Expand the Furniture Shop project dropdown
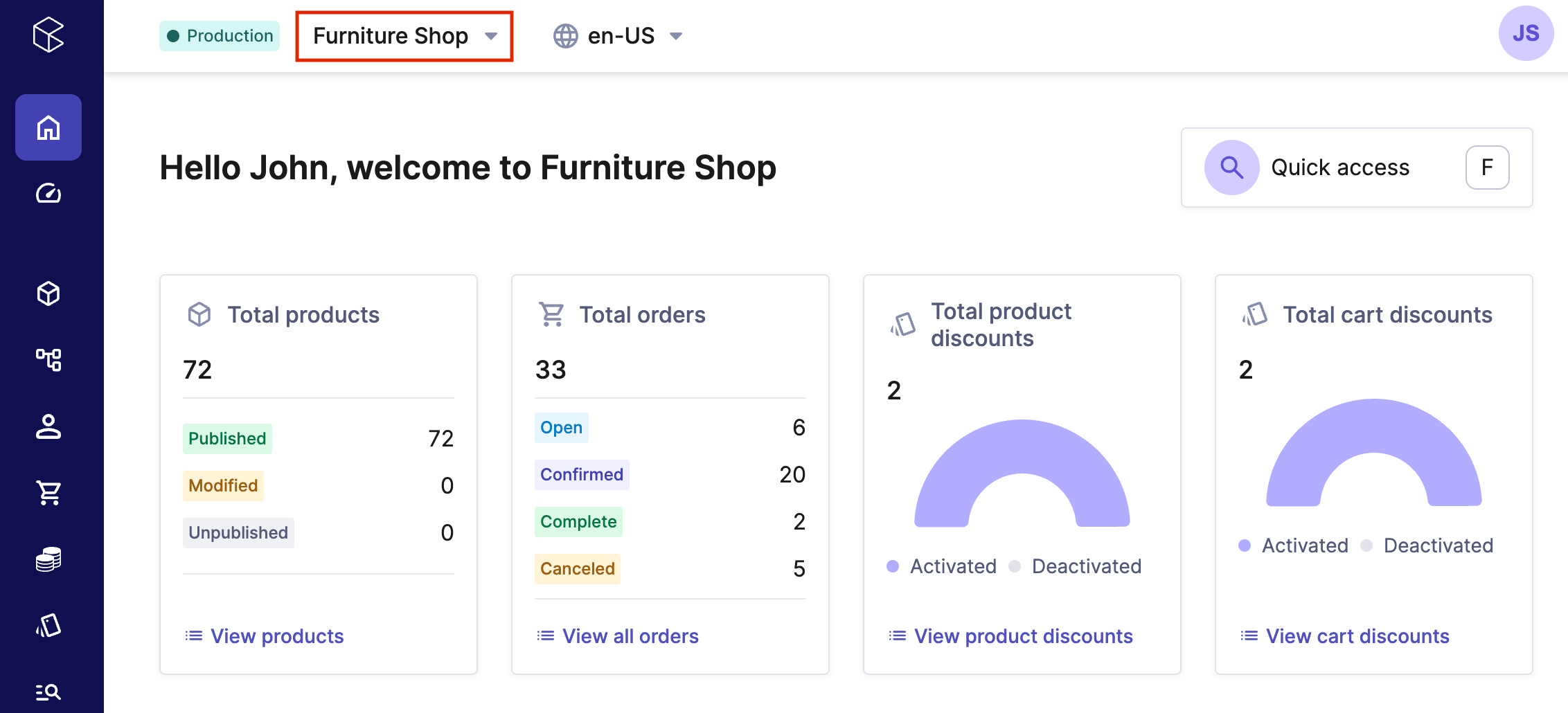Screen dimensions: 1568x713 404,36
